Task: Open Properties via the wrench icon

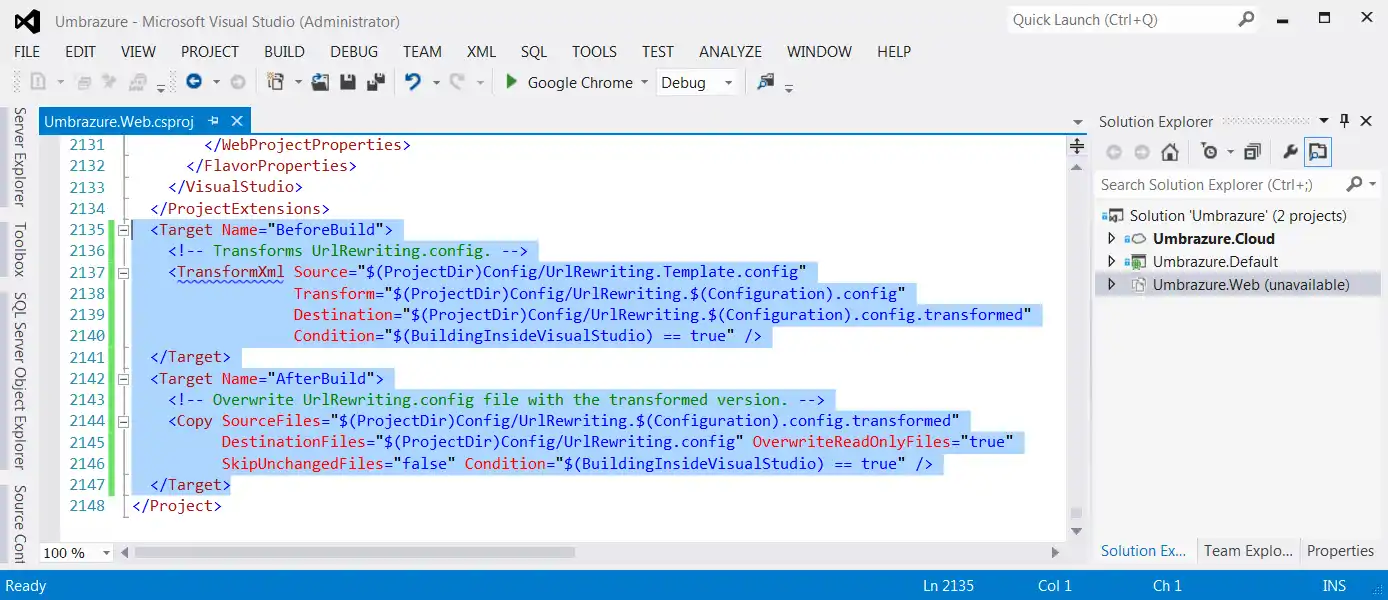Action: tap(1290, 152)
